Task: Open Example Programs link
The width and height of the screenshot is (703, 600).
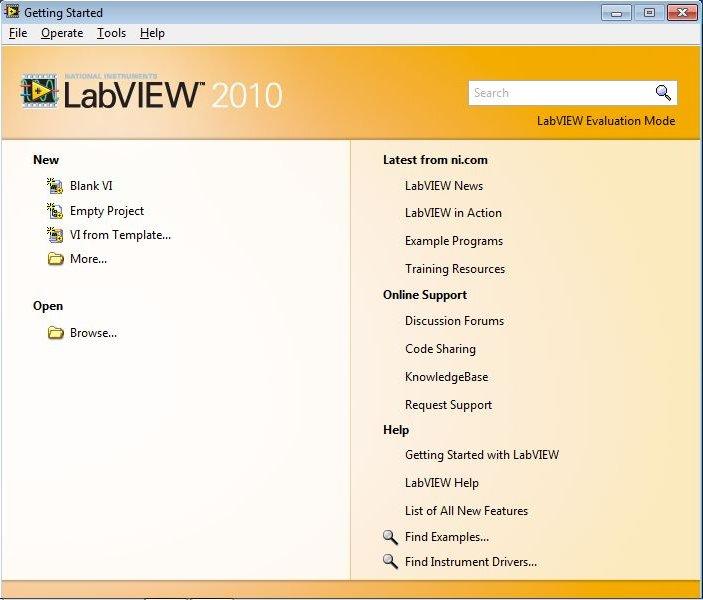Action: click(x=454, y=241)
